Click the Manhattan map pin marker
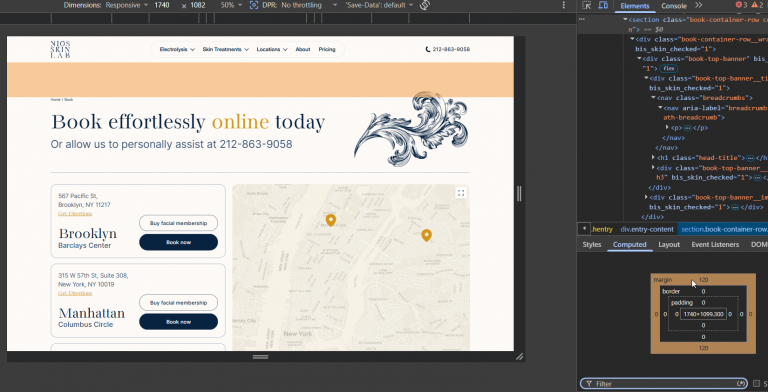Screen dimensions: 768x392 pyautogui.click(x=331, y=220)
